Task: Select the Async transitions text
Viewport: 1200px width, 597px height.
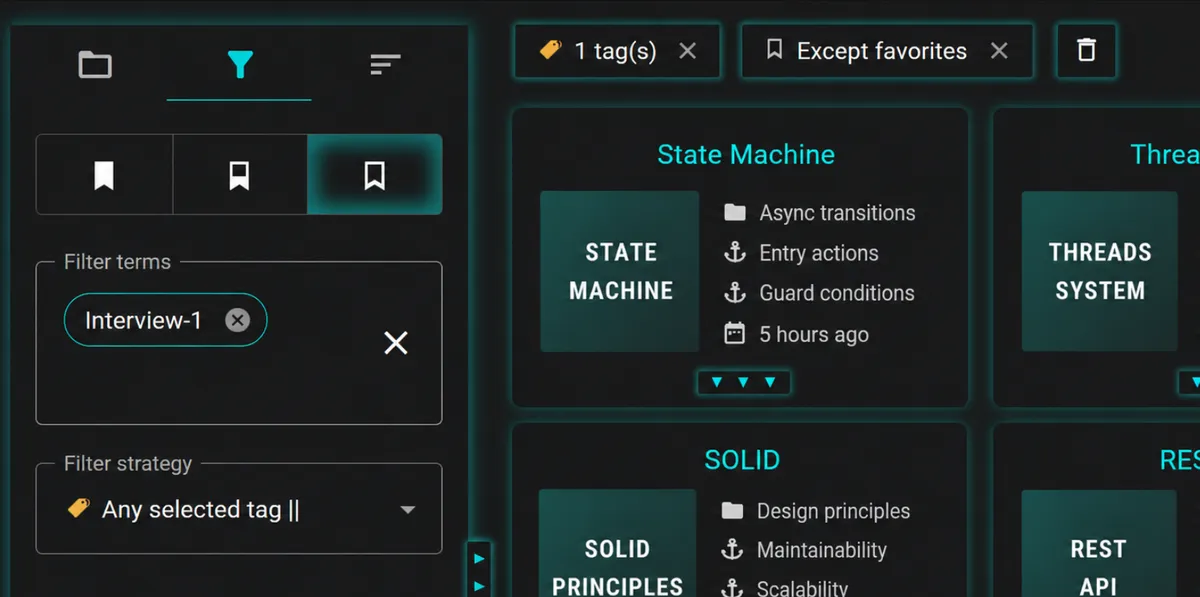Action: [837, 213]
